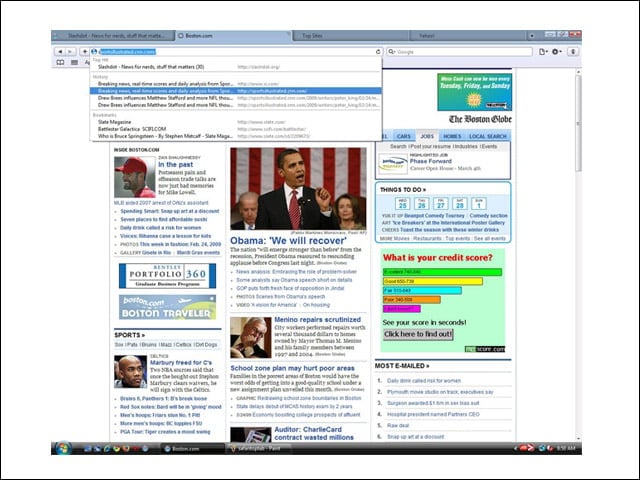This screenshot has height=480, width=640.
Task: Click the Google search field
Action: point(459,51)
